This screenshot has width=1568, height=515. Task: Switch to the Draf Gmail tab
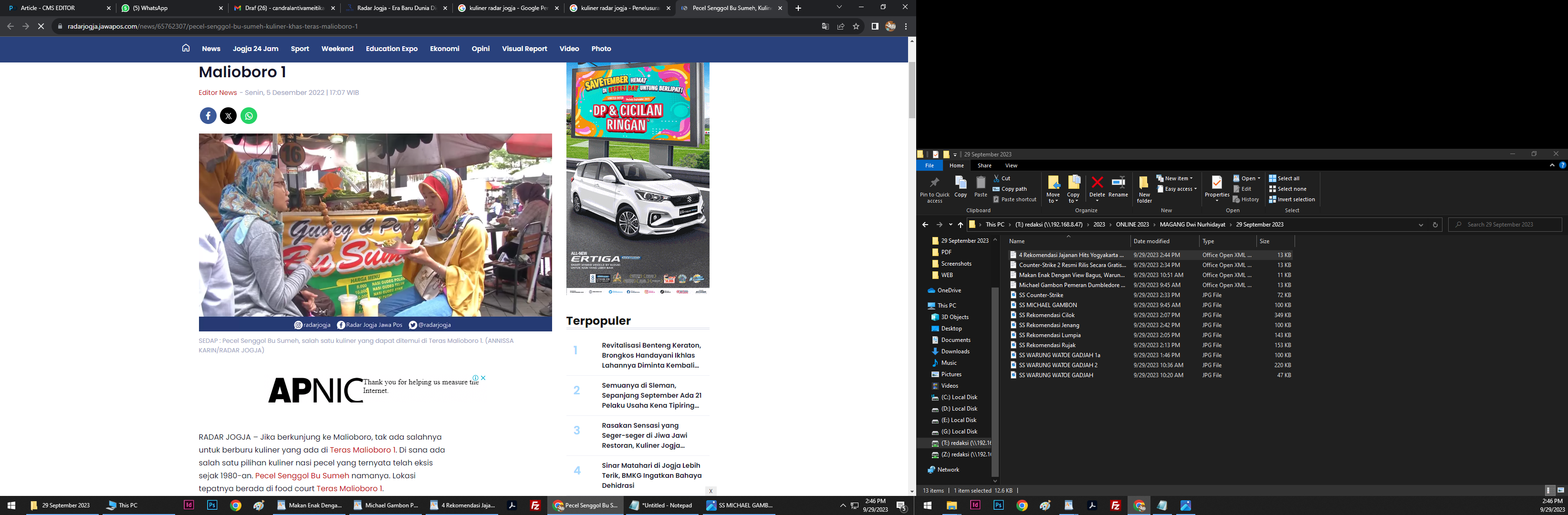[x=283, y=8]
